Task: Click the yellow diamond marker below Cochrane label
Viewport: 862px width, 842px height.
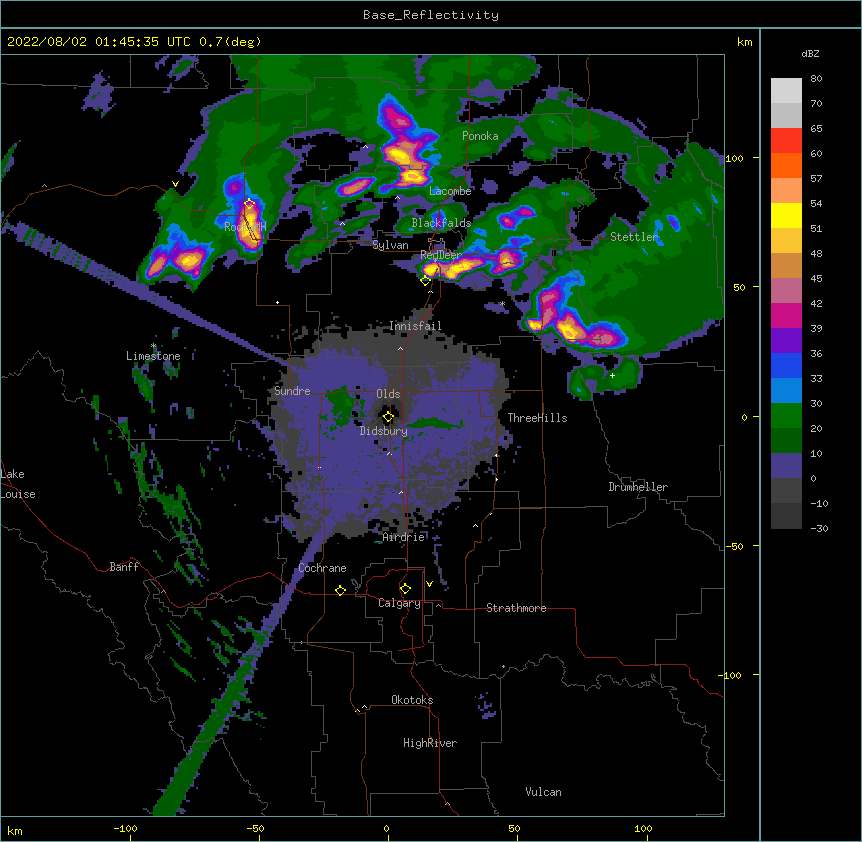Action: pyautogui.click(x=340, y=590)
